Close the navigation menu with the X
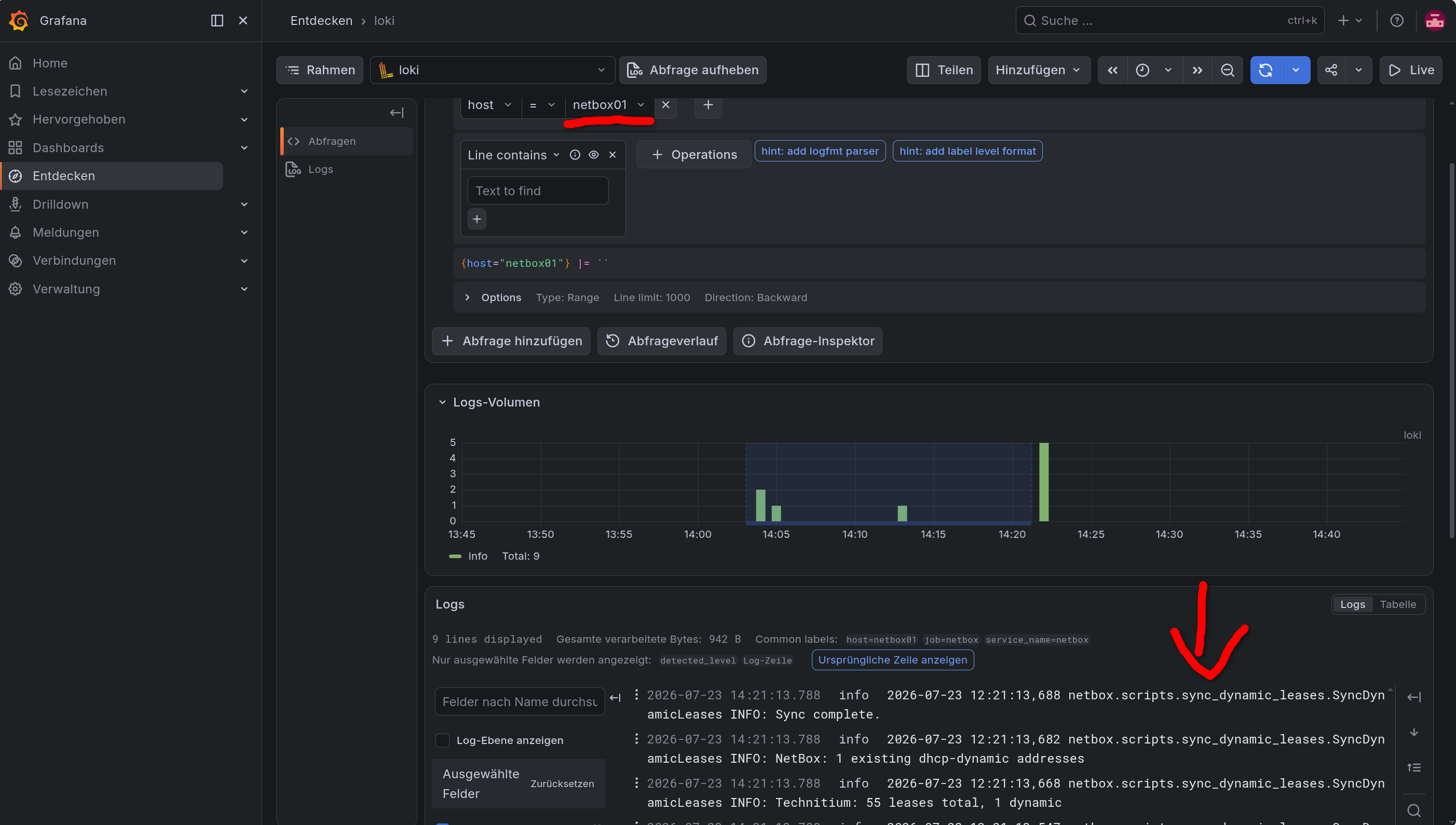The image size is (1456, 825). 243,20
